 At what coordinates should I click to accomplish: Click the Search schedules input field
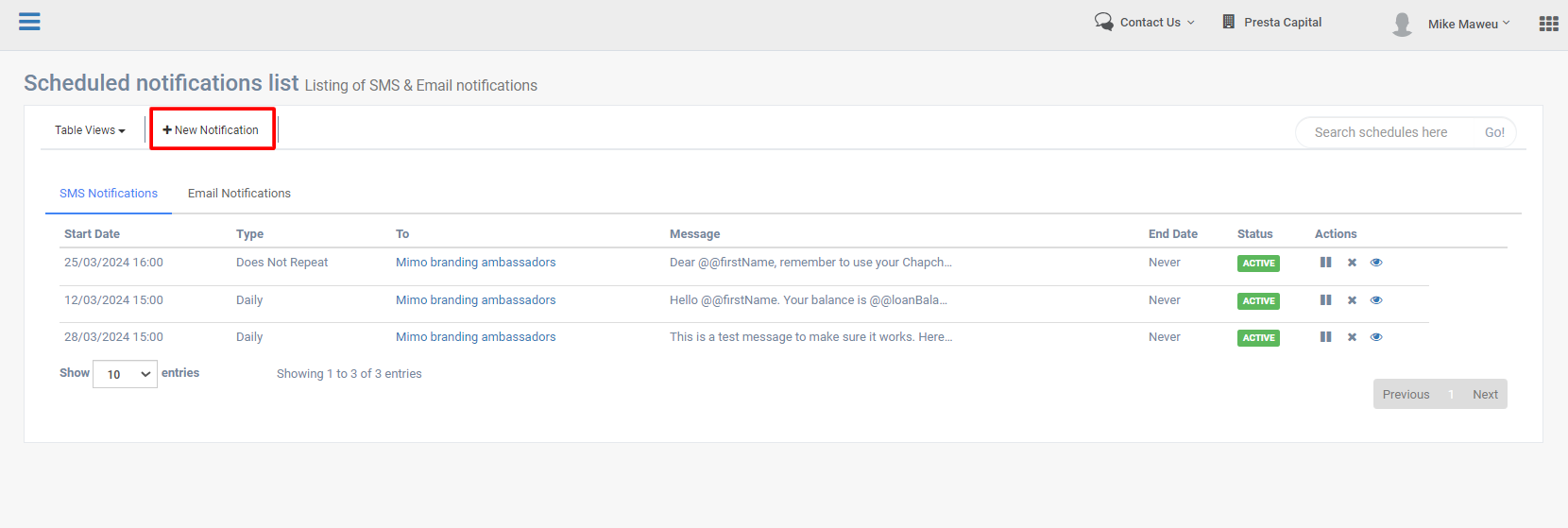(x=1389, y=132)
